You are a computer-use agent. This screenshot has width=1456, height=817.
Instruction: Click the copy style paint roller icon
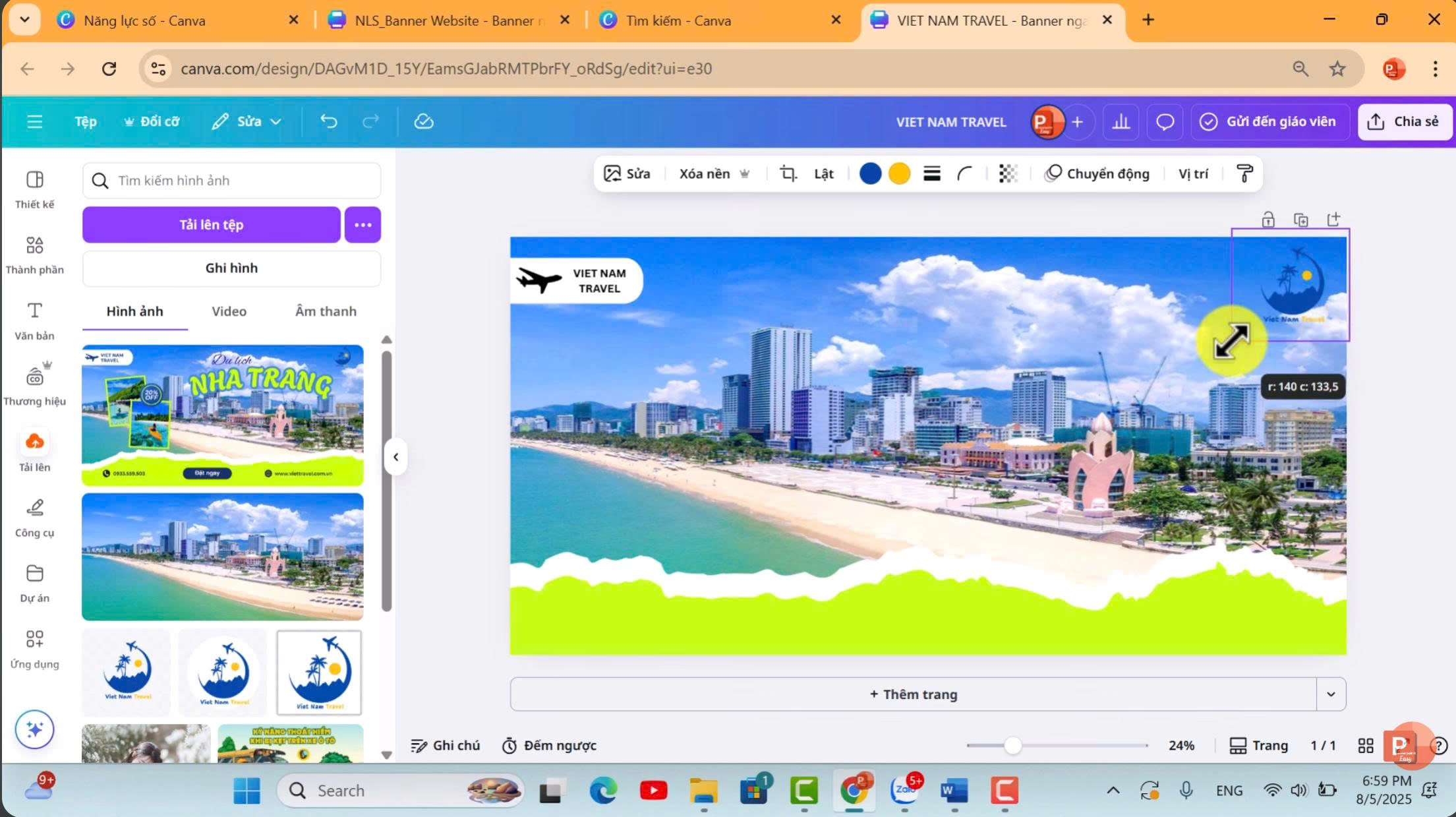1244,173
